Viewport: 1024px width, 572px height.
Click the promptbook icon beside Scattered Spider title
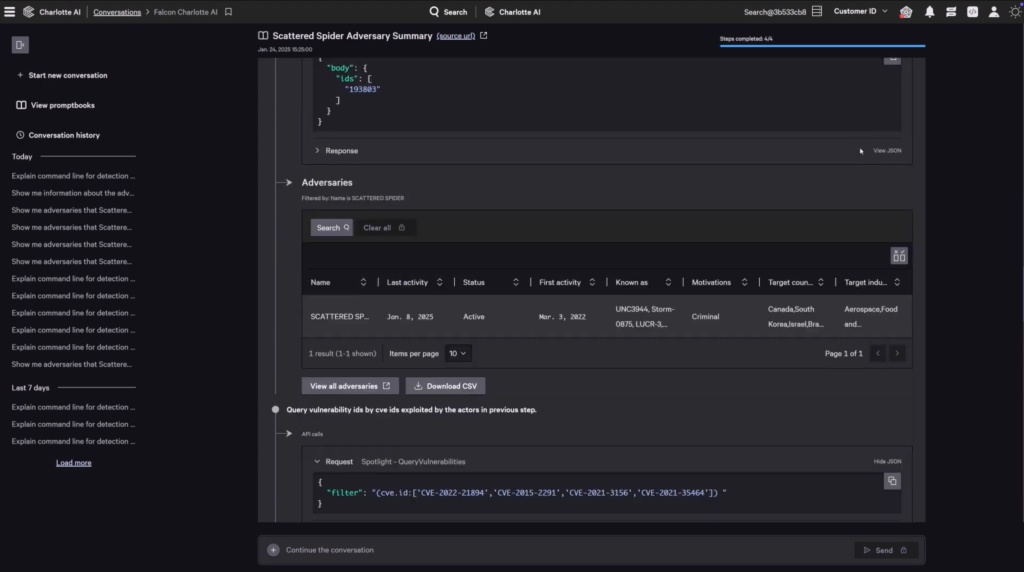click(263, 35)
